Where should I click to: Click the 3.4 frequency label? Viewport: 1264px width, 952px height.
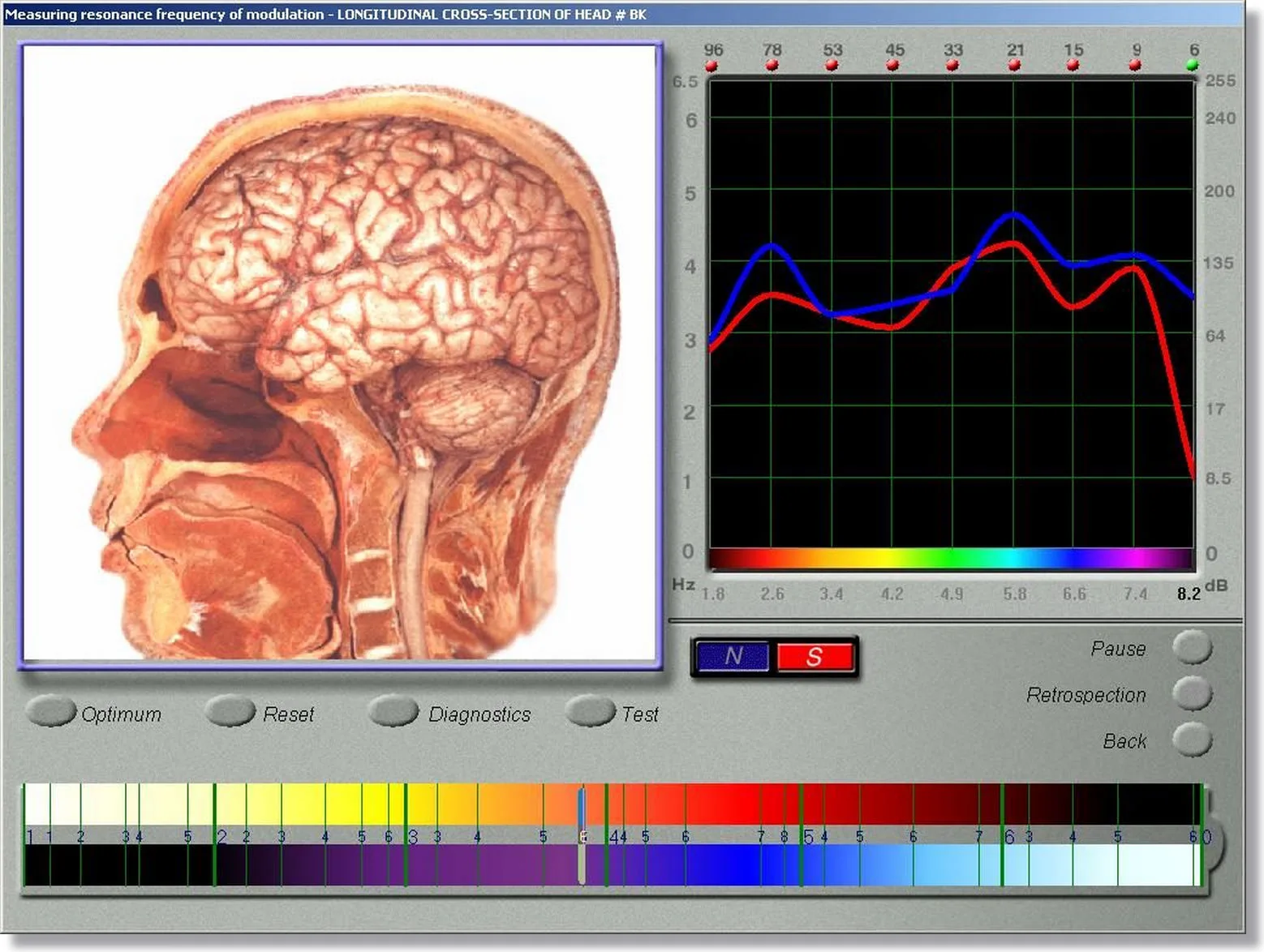tap(832, 594)
